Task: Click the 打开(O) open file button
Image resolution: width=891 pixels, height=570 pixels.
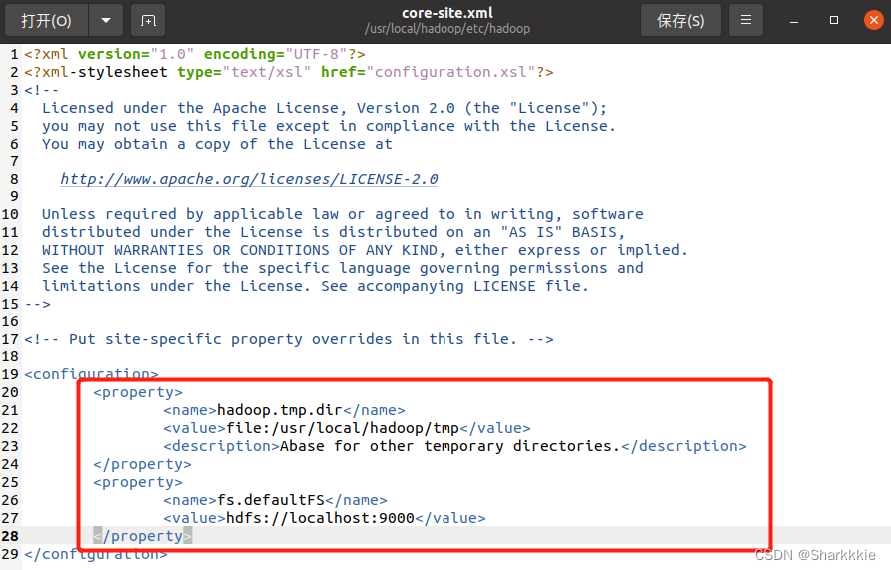Action: (x=47, y=21)
